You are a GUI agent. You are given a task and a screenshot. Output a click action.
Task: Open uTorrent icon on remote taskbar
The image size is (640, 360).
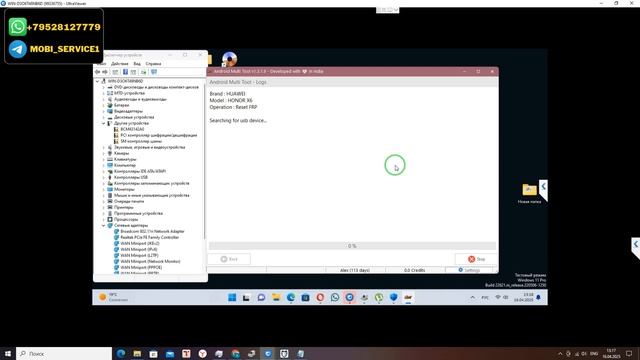click(x=379, y=298)
